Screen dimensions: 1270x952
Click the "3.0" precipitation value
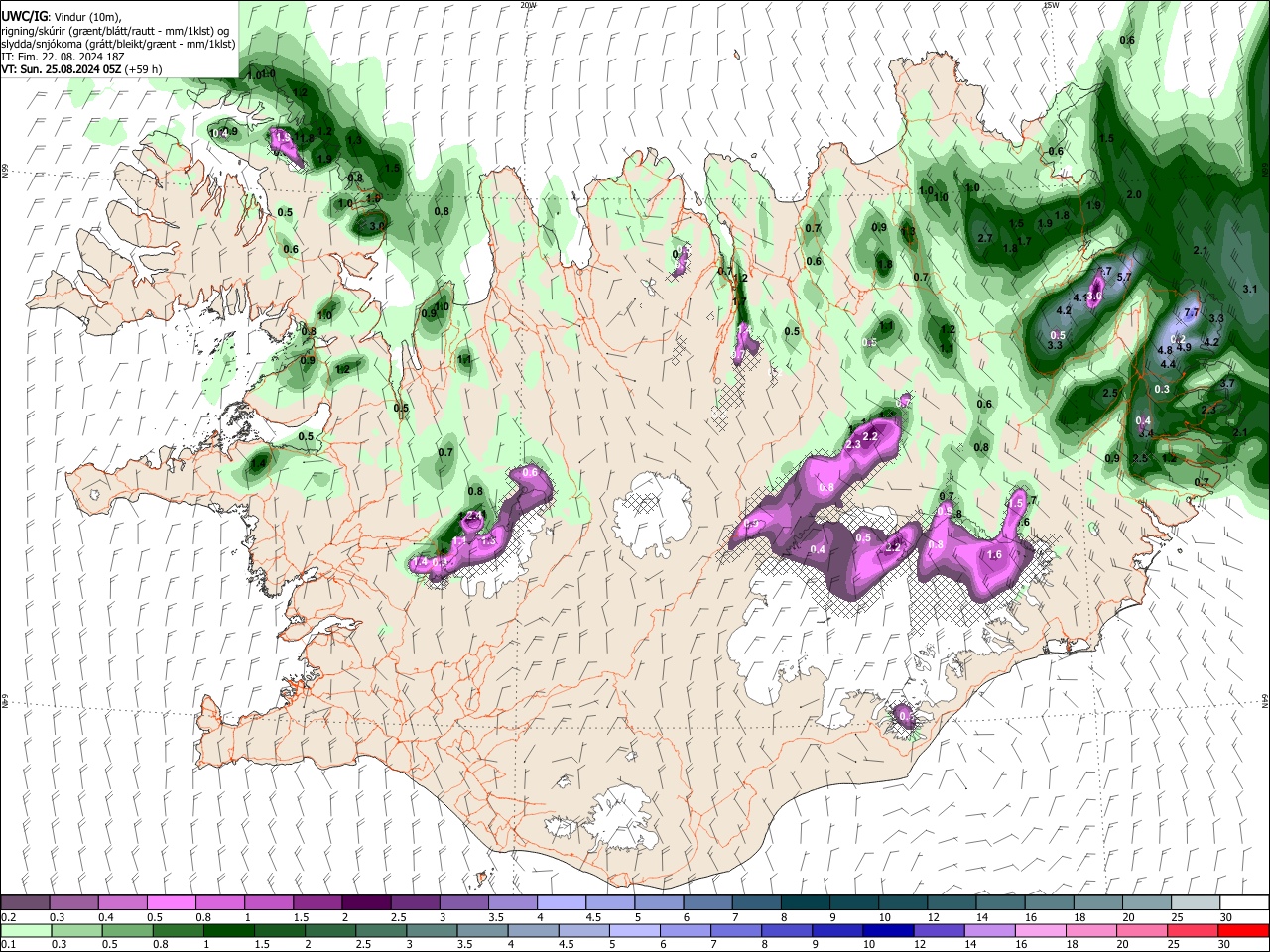(x=376, y=227)
